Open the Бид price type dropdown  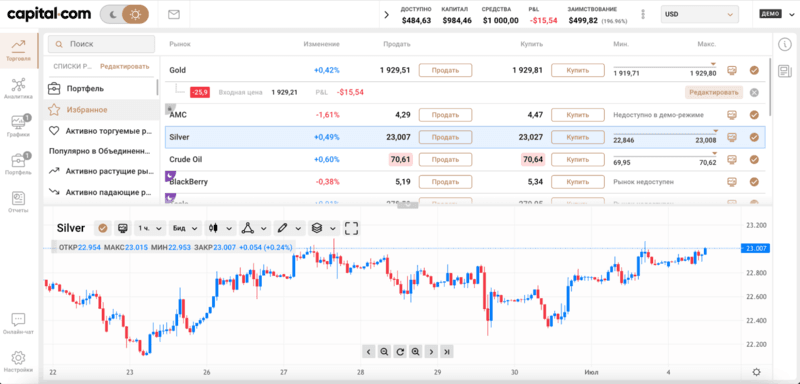pos(185,228)
